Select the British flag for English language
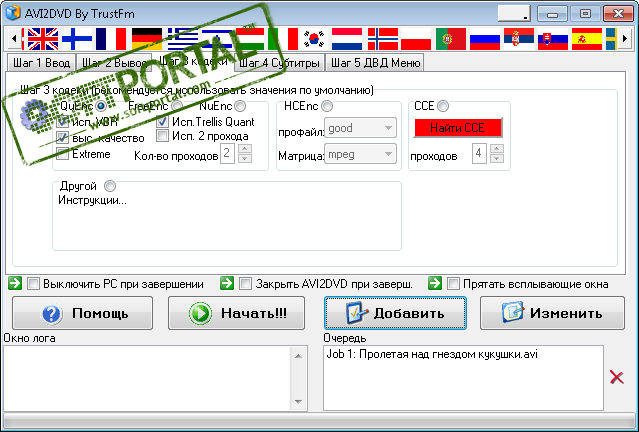639x432 pixels. coord(42,39)
